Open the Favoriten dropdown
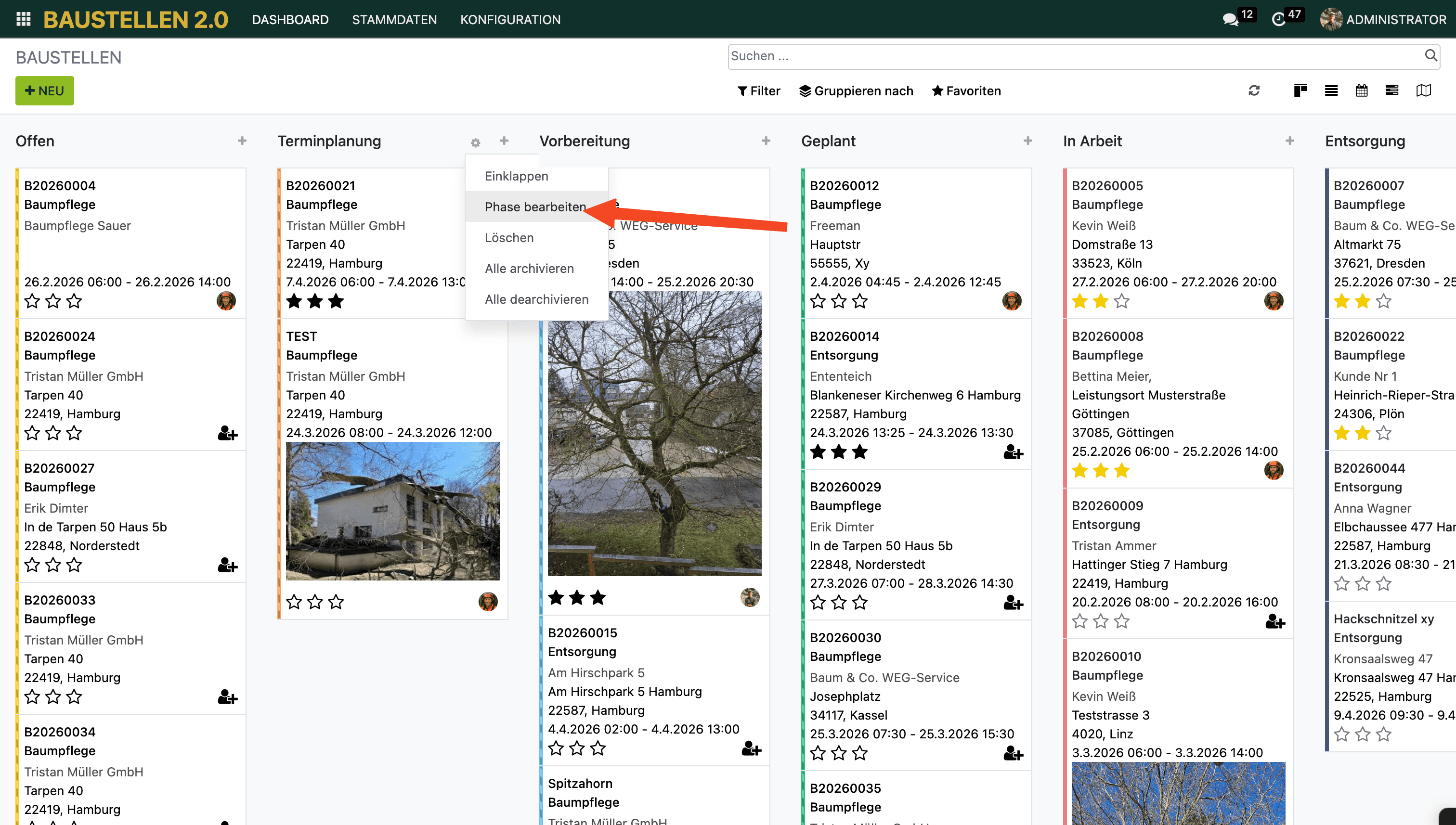Viewport: 1456px width, 825px height. click(966, 90)
